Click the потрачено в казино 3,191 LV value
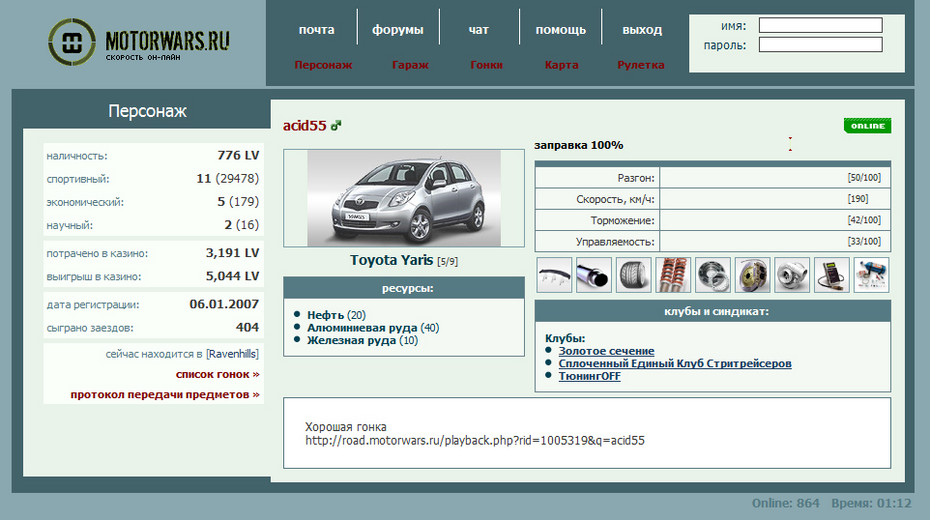930x520 pixels. click(232, 253)
